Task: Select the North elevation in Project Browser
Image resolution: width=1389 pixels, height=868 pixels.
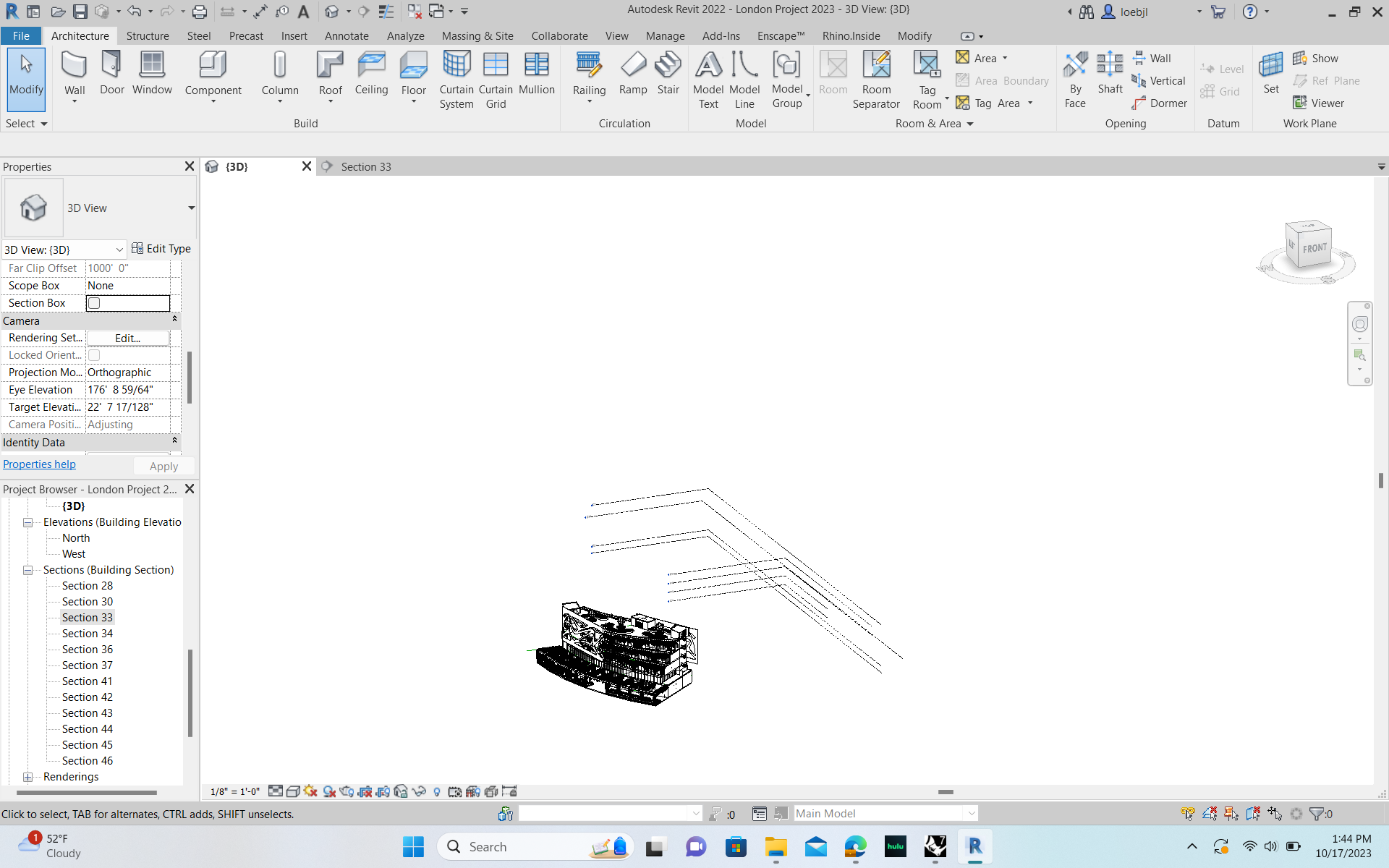Action: point(76,538)
